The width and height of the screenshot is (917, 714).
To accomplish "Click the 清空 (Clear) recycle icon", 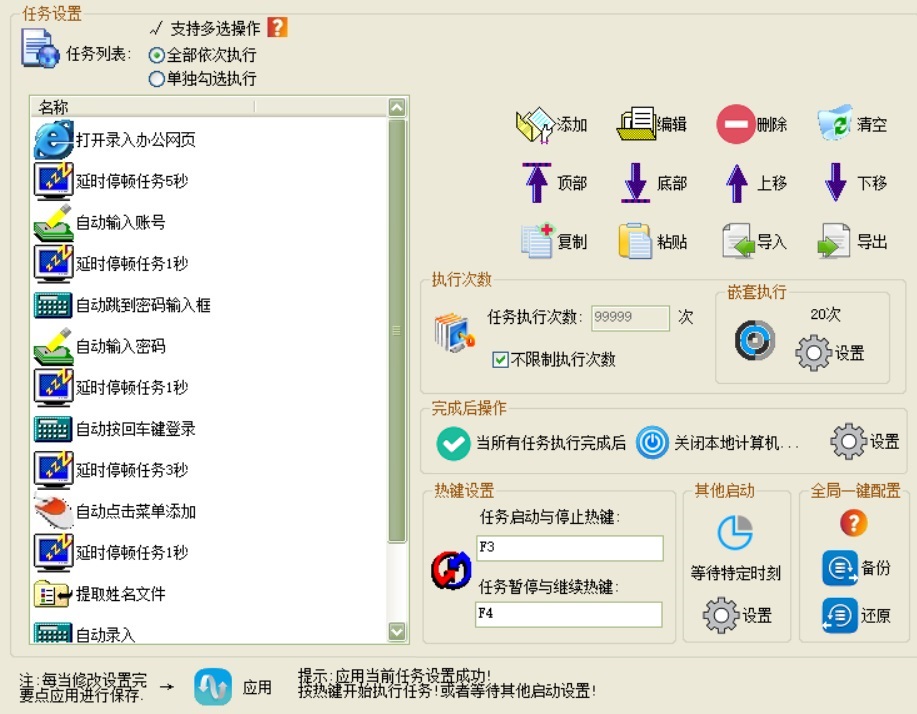I will click(835, 124).
